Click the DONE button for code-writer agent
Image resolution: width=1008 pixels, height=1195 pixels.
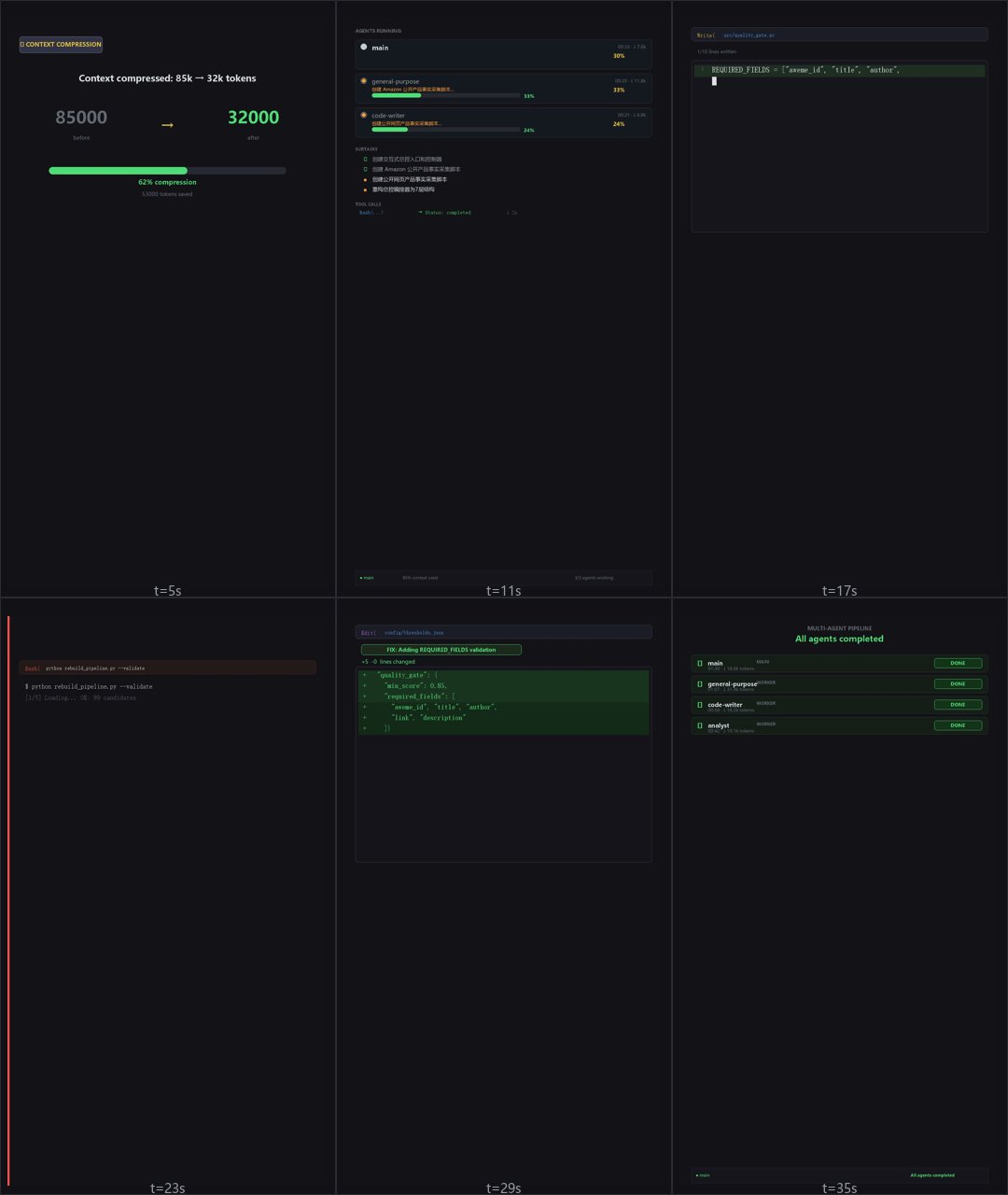[x=958, y=705]
